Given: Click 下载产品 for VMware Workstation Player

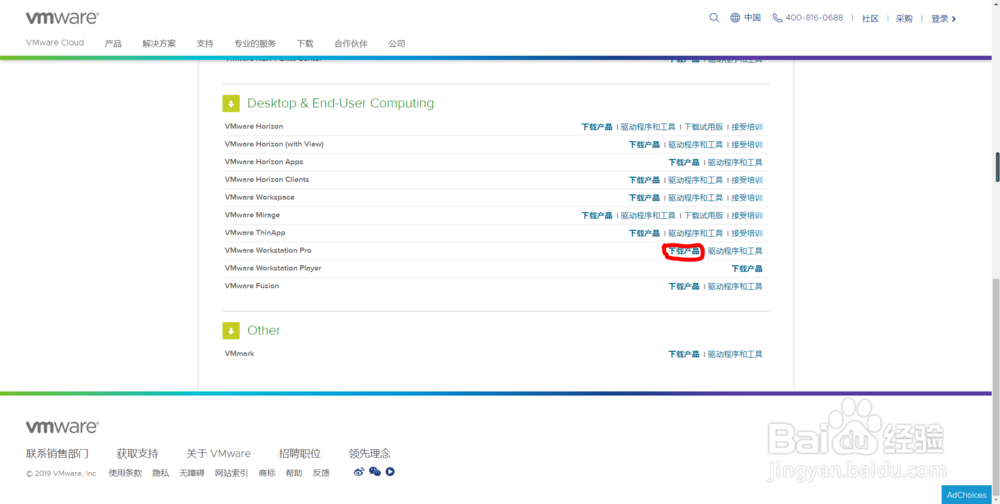Looking at the screenshot, I should (747, 269).
